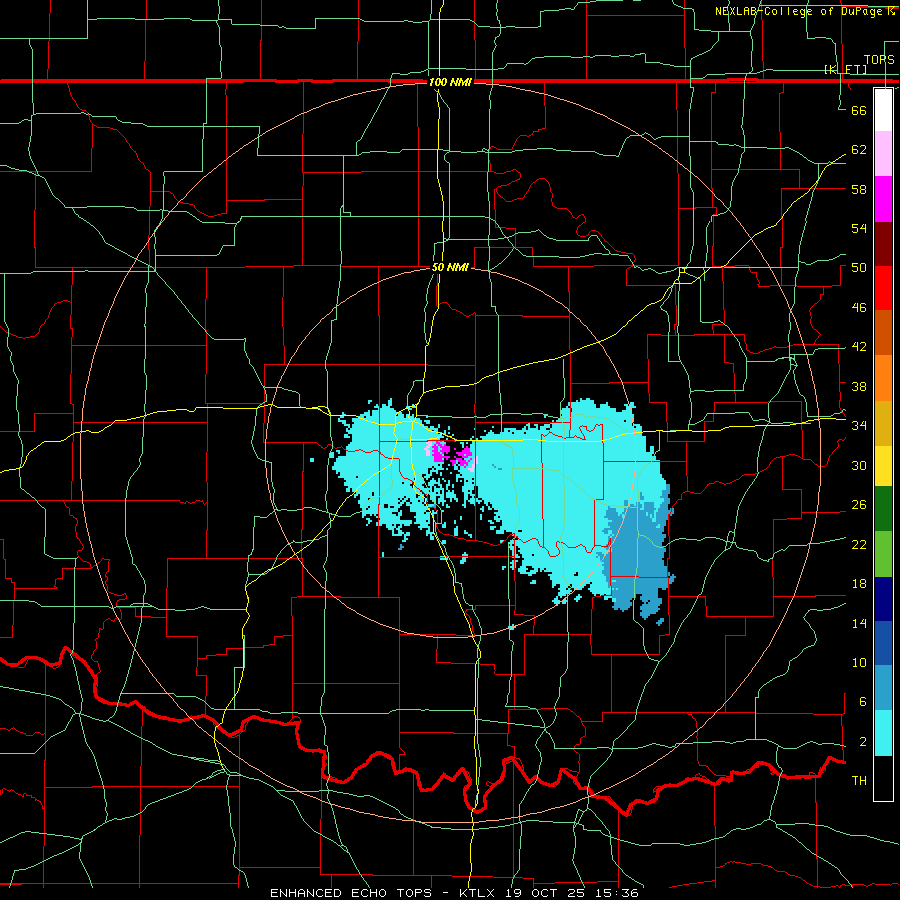Click the legend value '22'
The height and width of the screenshot is (900, 900).
(859, 544)
